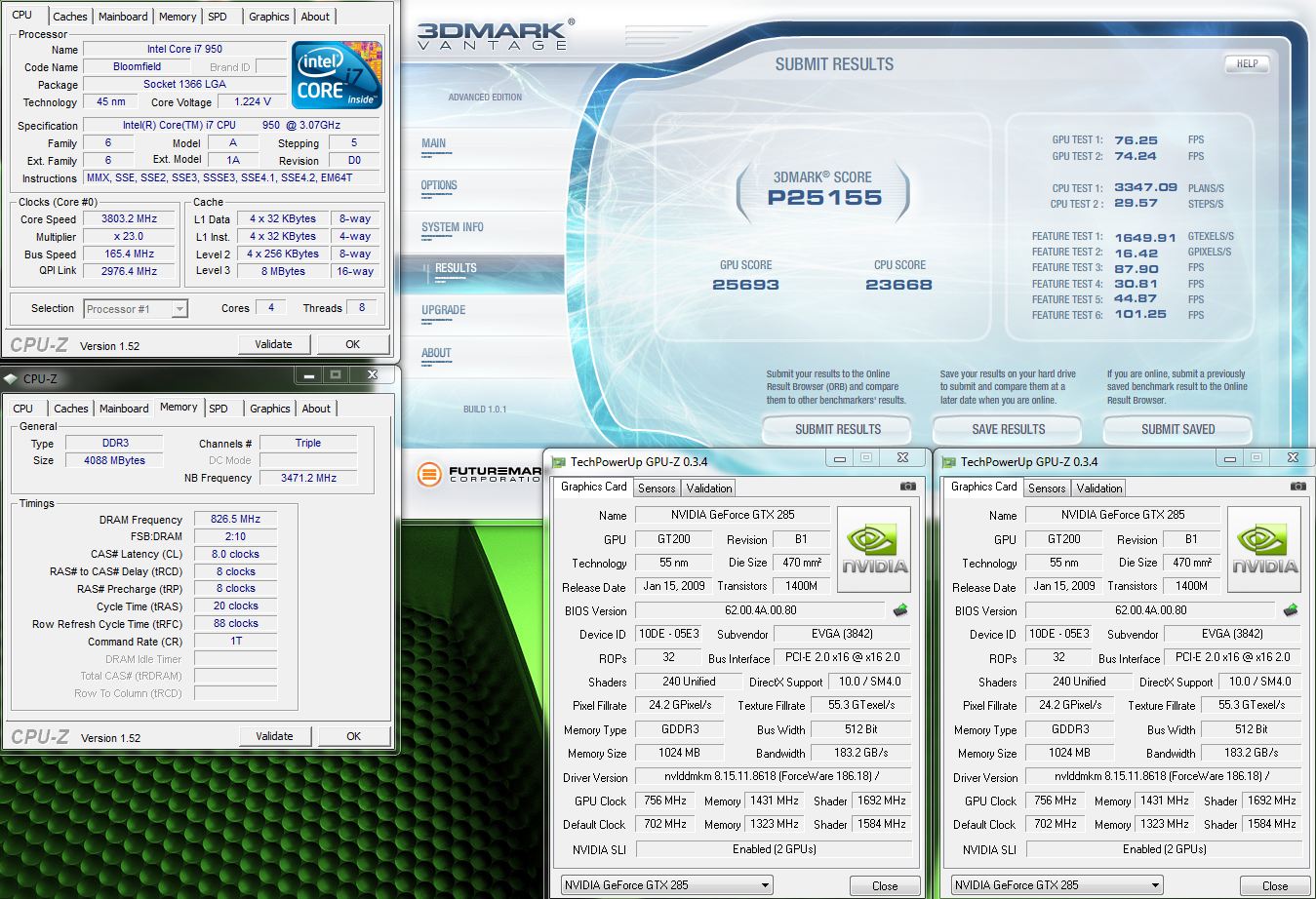Click BIOS save chip icon in left GPU-Z
1316x899 pixels.
(900, 610)
